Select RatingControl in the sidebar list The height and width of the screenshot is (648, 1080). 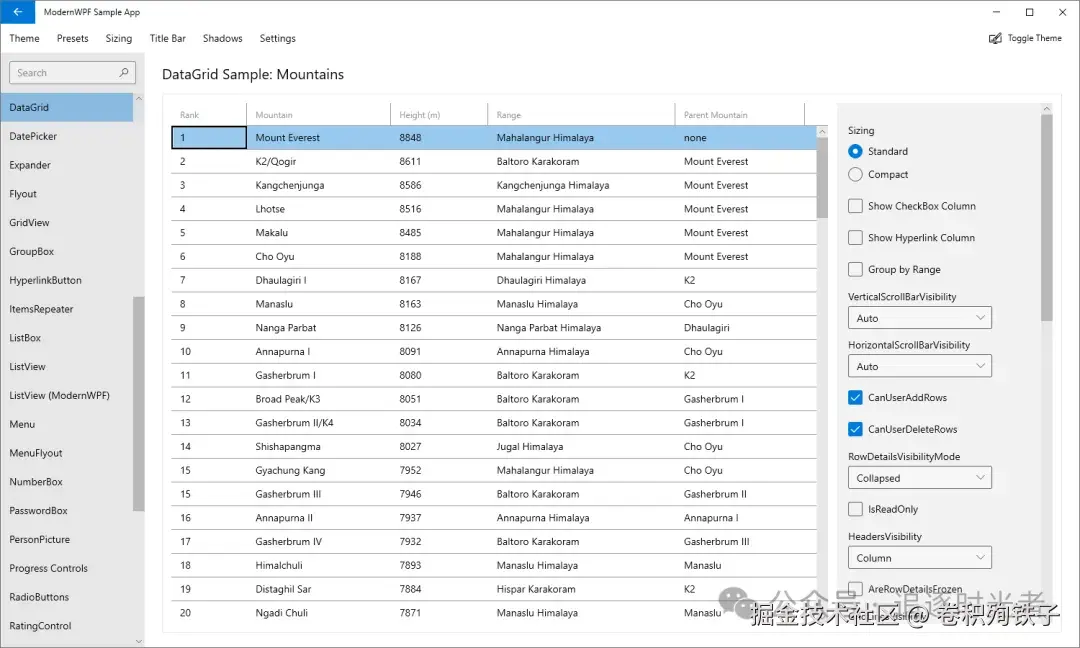coord(67,626)
